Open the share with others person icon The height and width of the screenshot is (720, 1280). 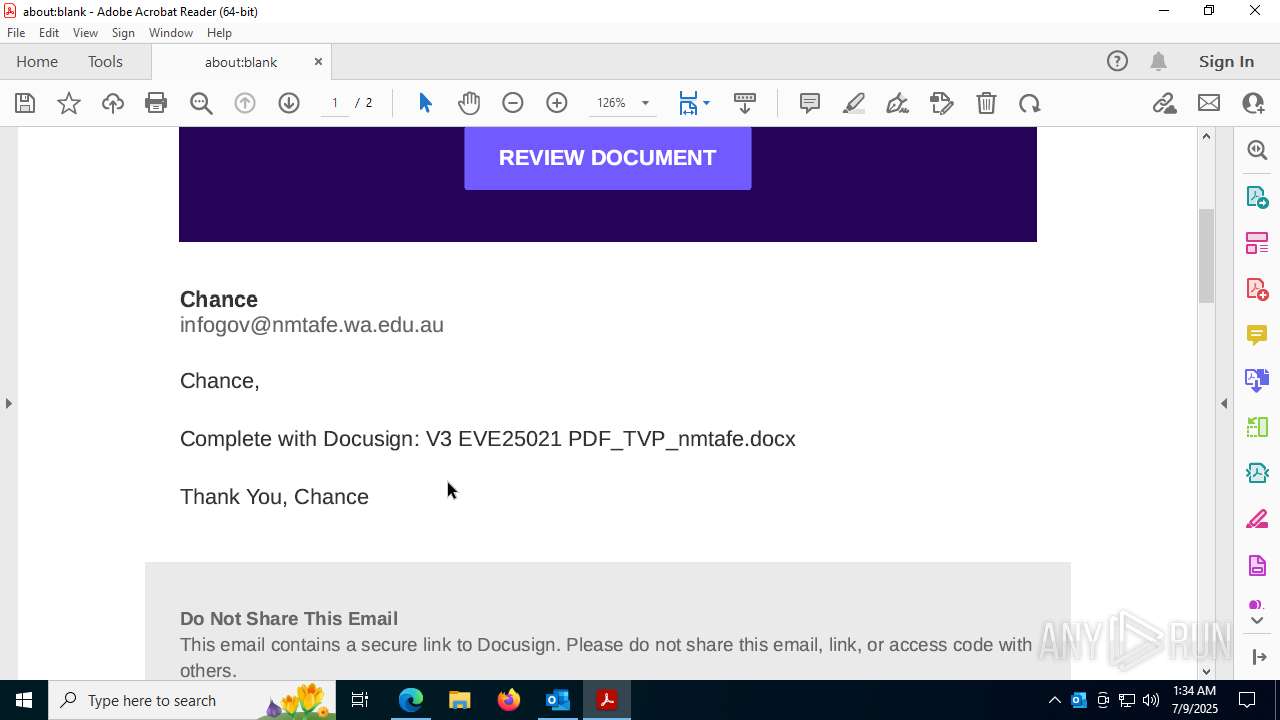tap(1253, 103)
